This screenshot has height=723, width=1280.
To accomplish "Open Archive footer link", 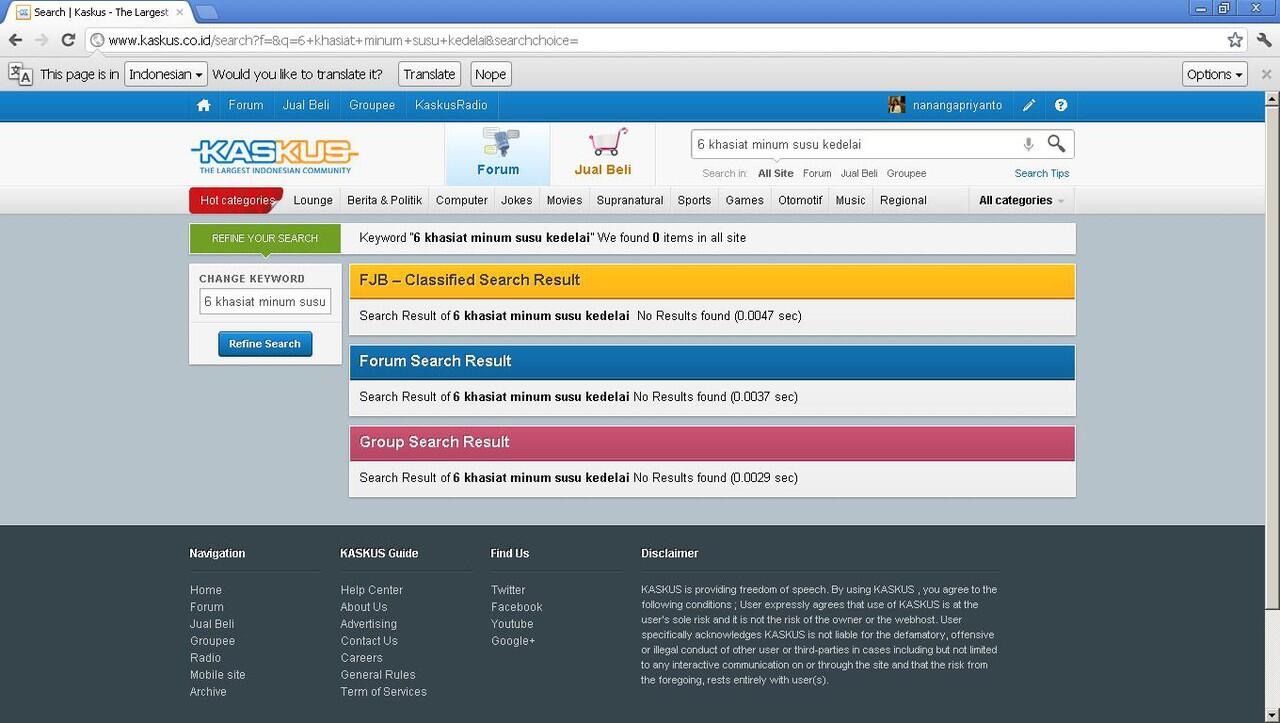I will pos(208,692).
